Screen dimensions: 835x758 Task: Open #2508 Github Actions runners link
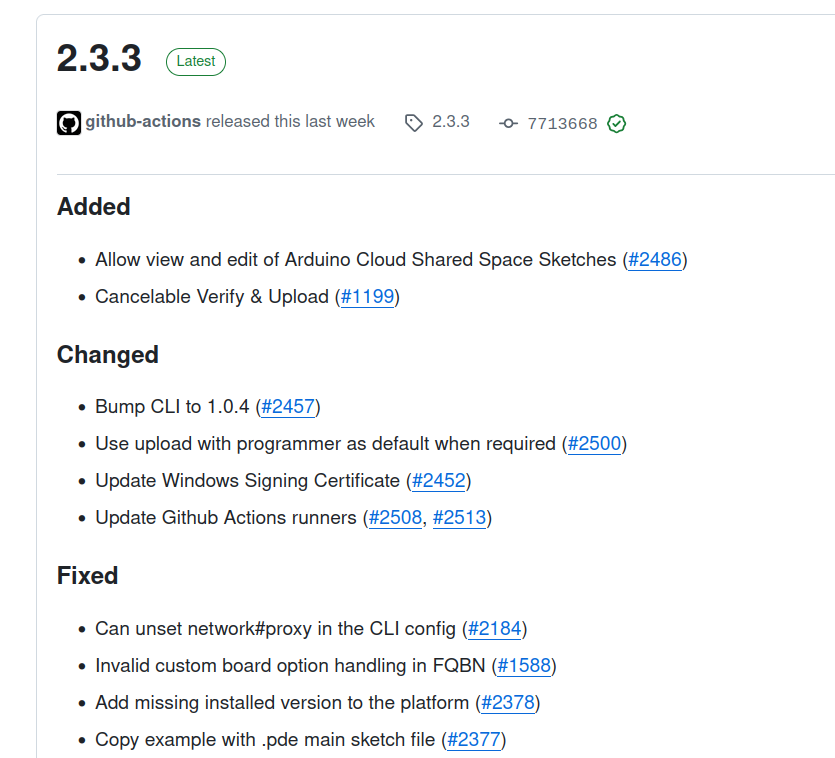[x=395, y=518]
